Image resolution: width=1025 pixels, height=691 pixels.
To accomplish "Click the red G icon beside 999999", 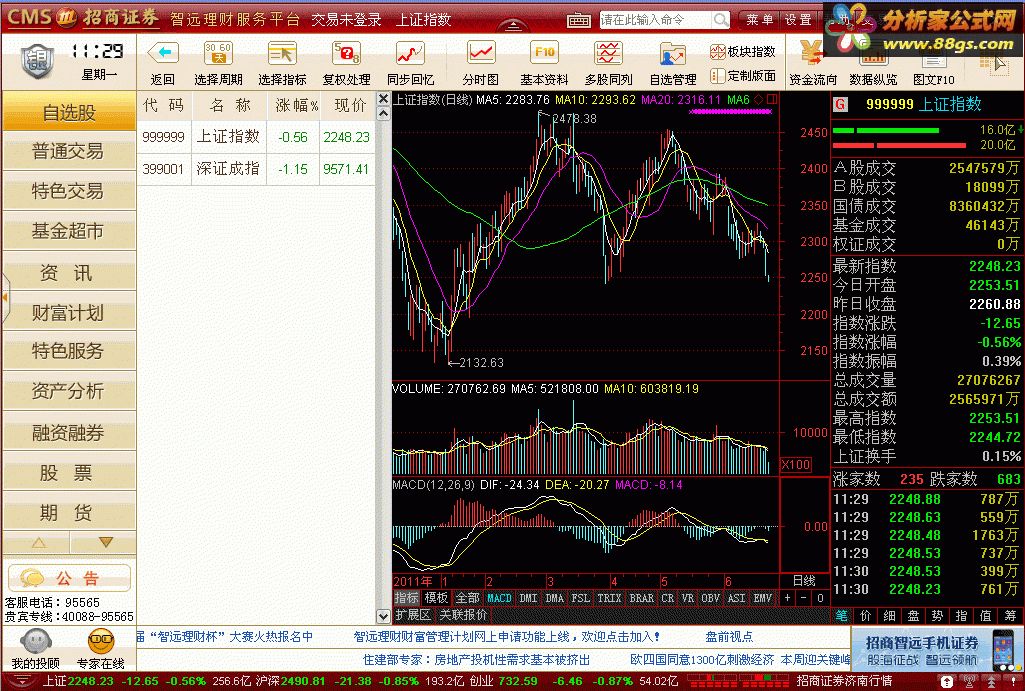I will pos(841,104).
